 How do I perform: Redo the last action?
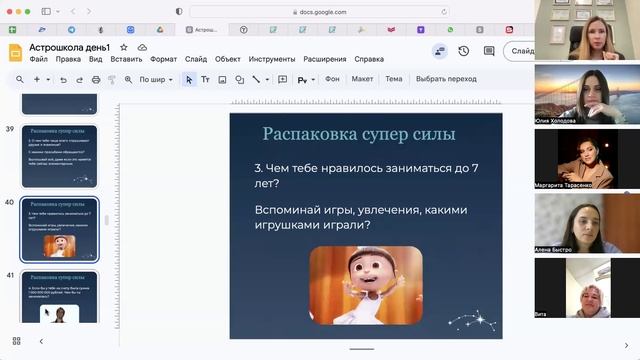79,80
